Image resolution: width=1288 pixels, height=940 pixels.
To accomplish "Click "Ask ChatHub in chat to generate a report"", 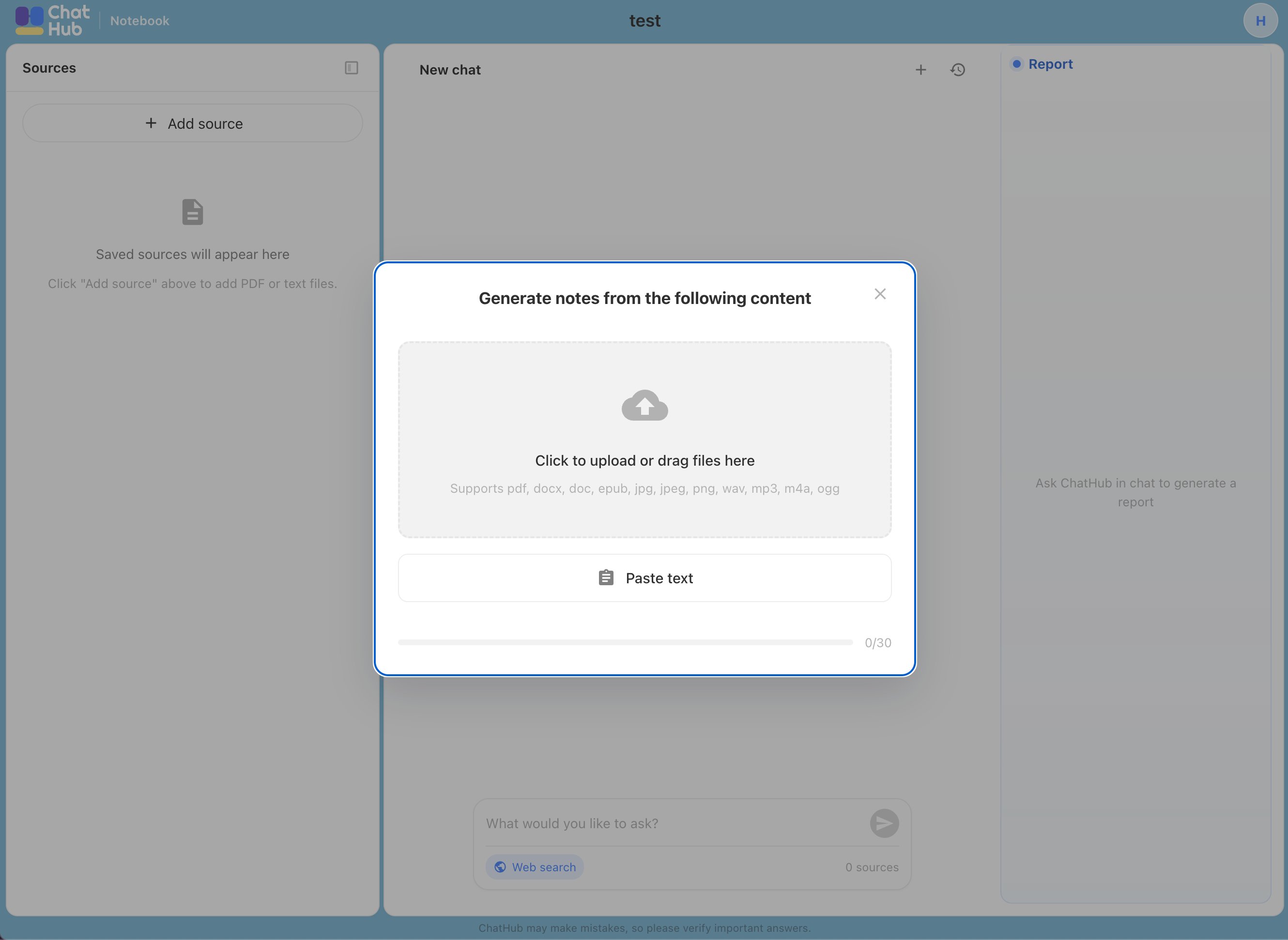I will [1135, 492].
